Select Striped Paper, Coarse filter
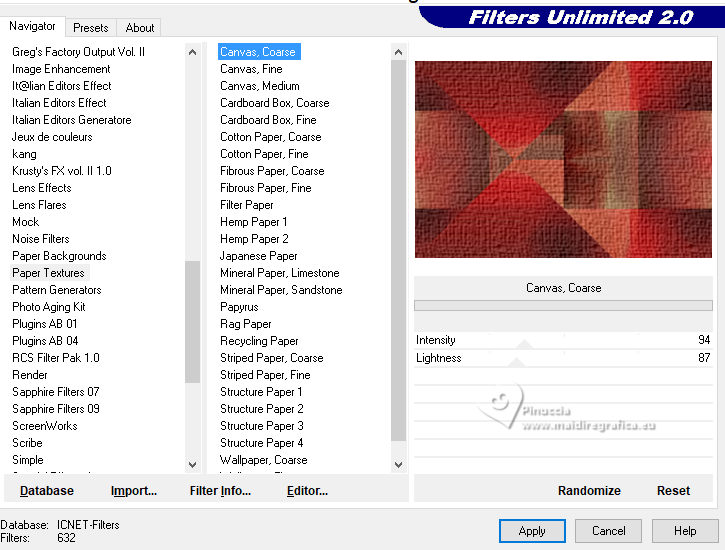This screenshot has width=725, height=550. point(271,358)
